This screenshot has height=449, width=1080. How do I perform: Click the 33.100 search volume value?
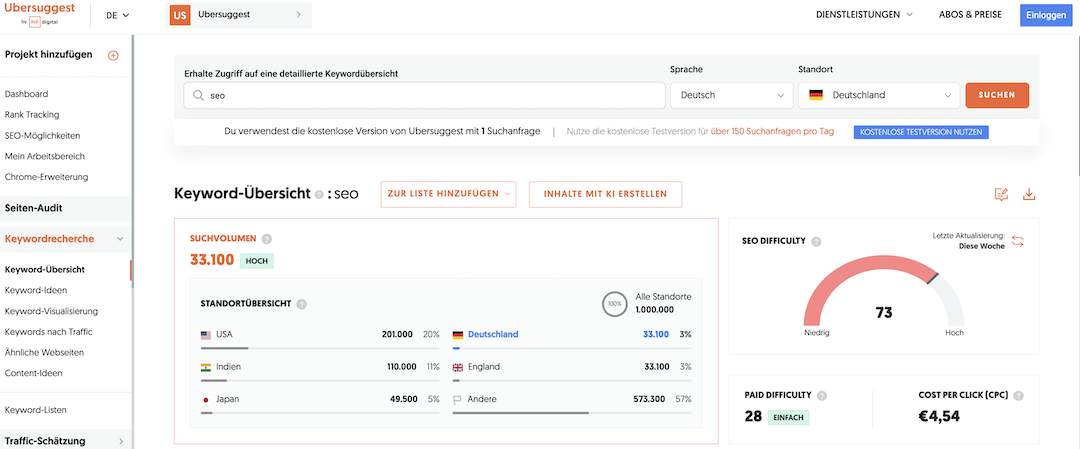[x=211, y=261]
